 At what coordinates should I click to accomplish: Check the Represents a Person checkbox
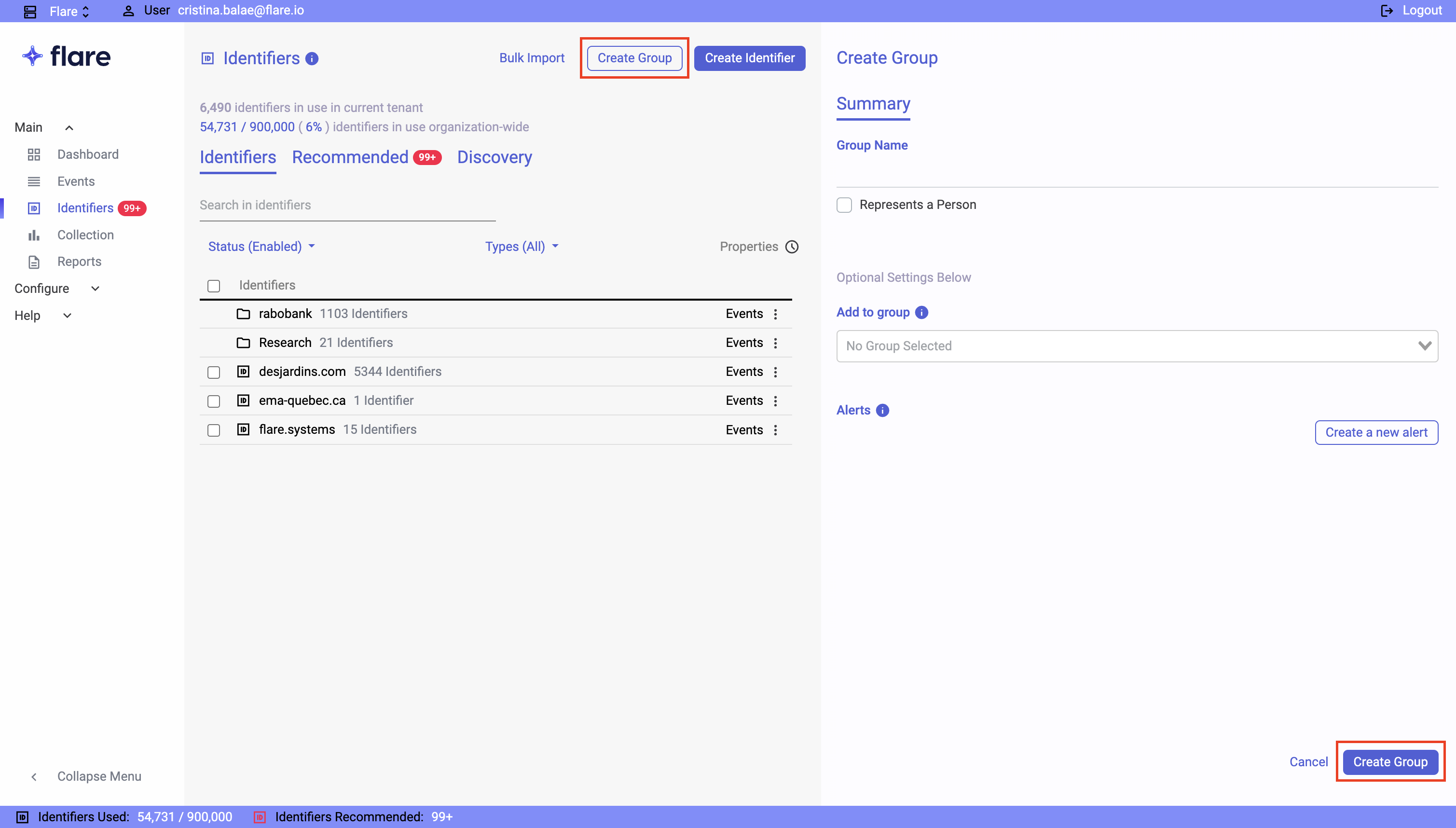[844, 205]
